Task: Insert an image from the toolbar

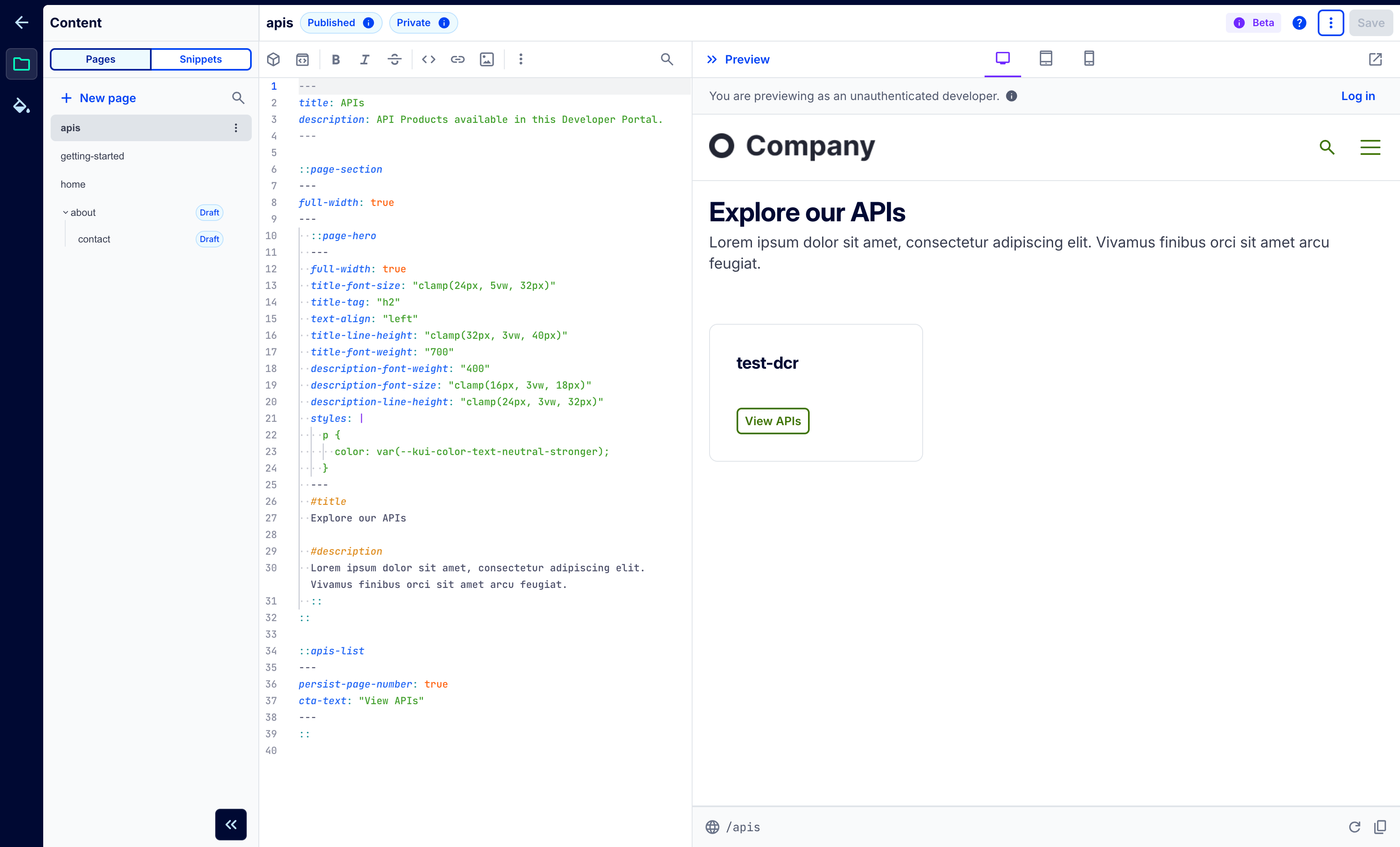Action: 487,59
